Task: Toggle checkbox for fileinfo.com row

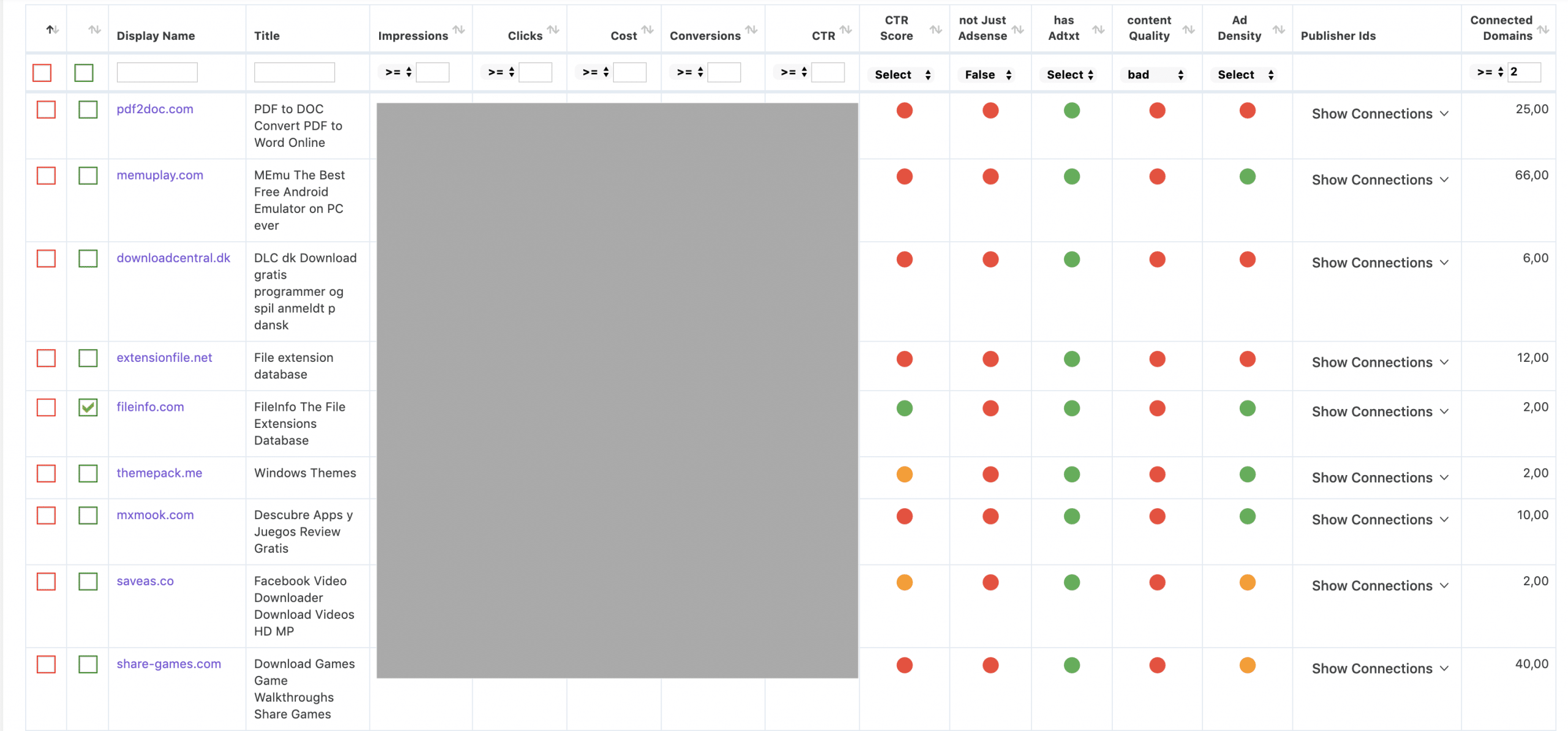Action: 87,407
